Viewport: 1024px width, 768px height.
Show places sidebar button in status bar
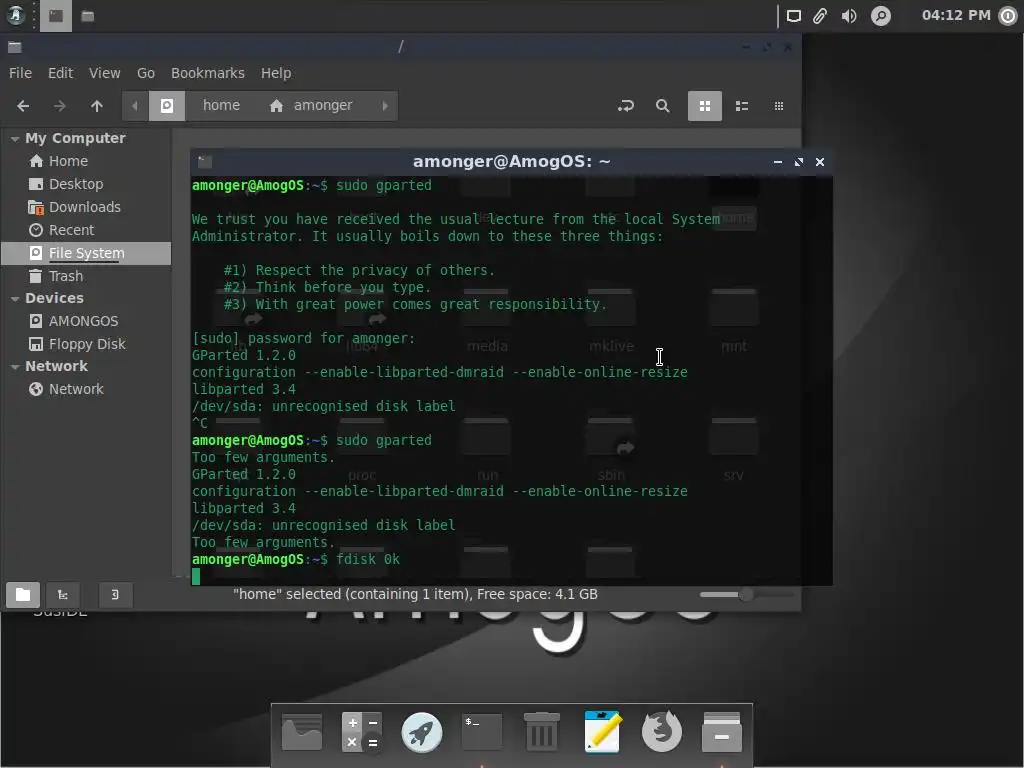(x=23, y=595)
